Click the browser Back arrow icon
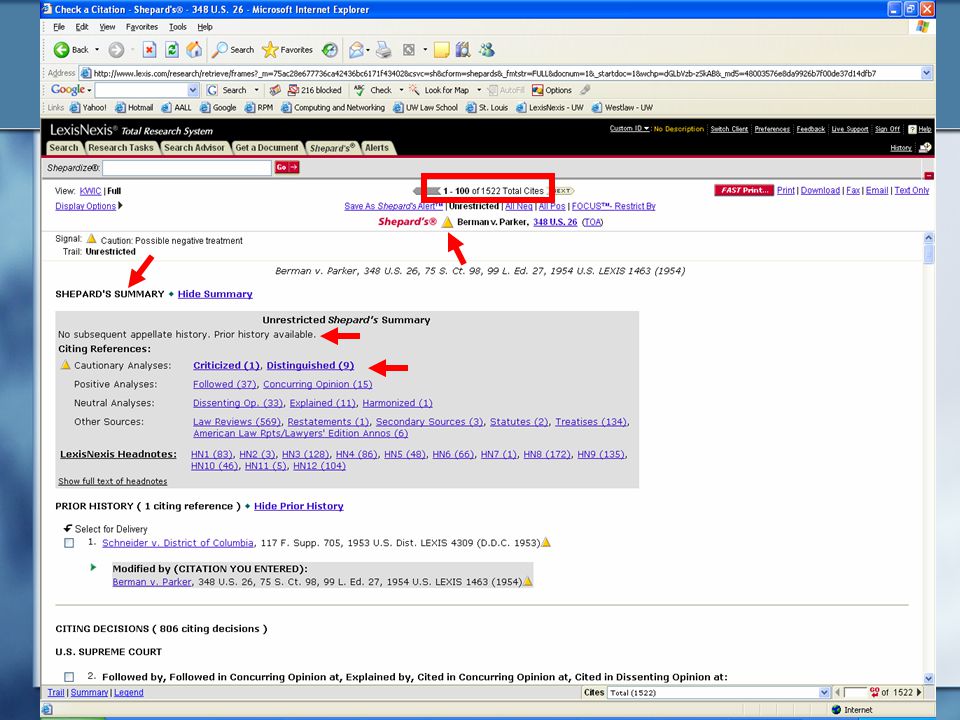 (x=61, y=50)
